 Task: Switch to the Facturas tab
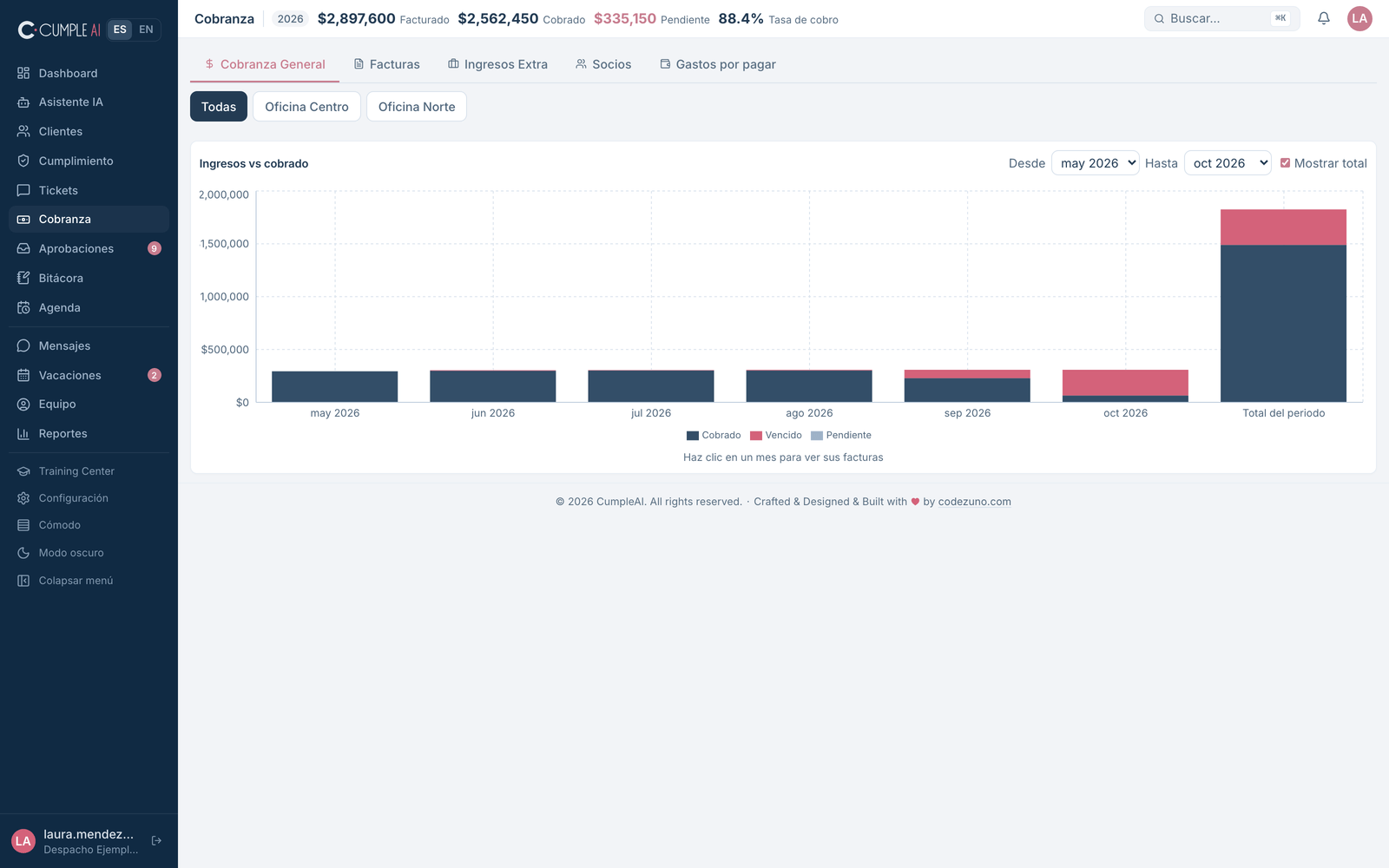coord(386,64)
